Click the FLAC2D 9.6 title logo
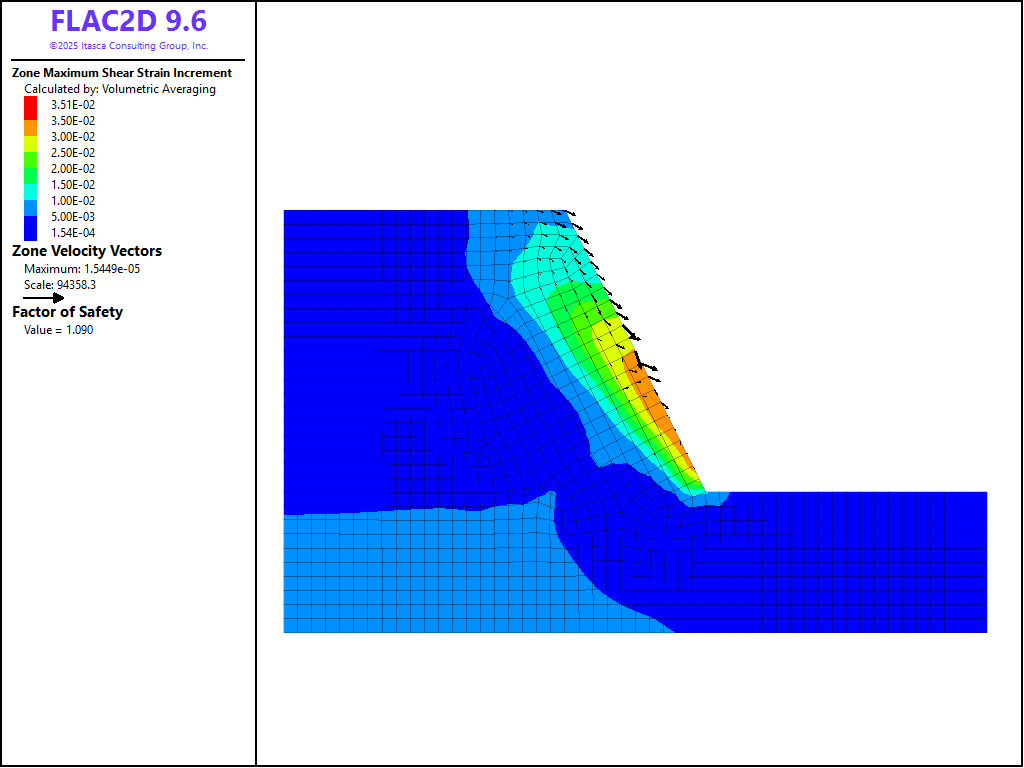The height and width of the screenshot is (768, 1024). 129,21
